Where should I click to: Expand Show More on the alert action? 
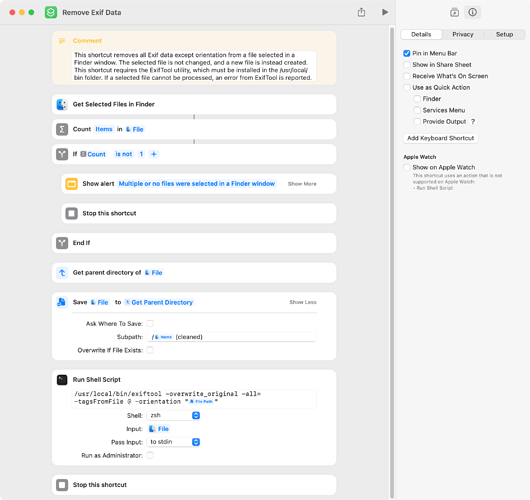[302, 184]
